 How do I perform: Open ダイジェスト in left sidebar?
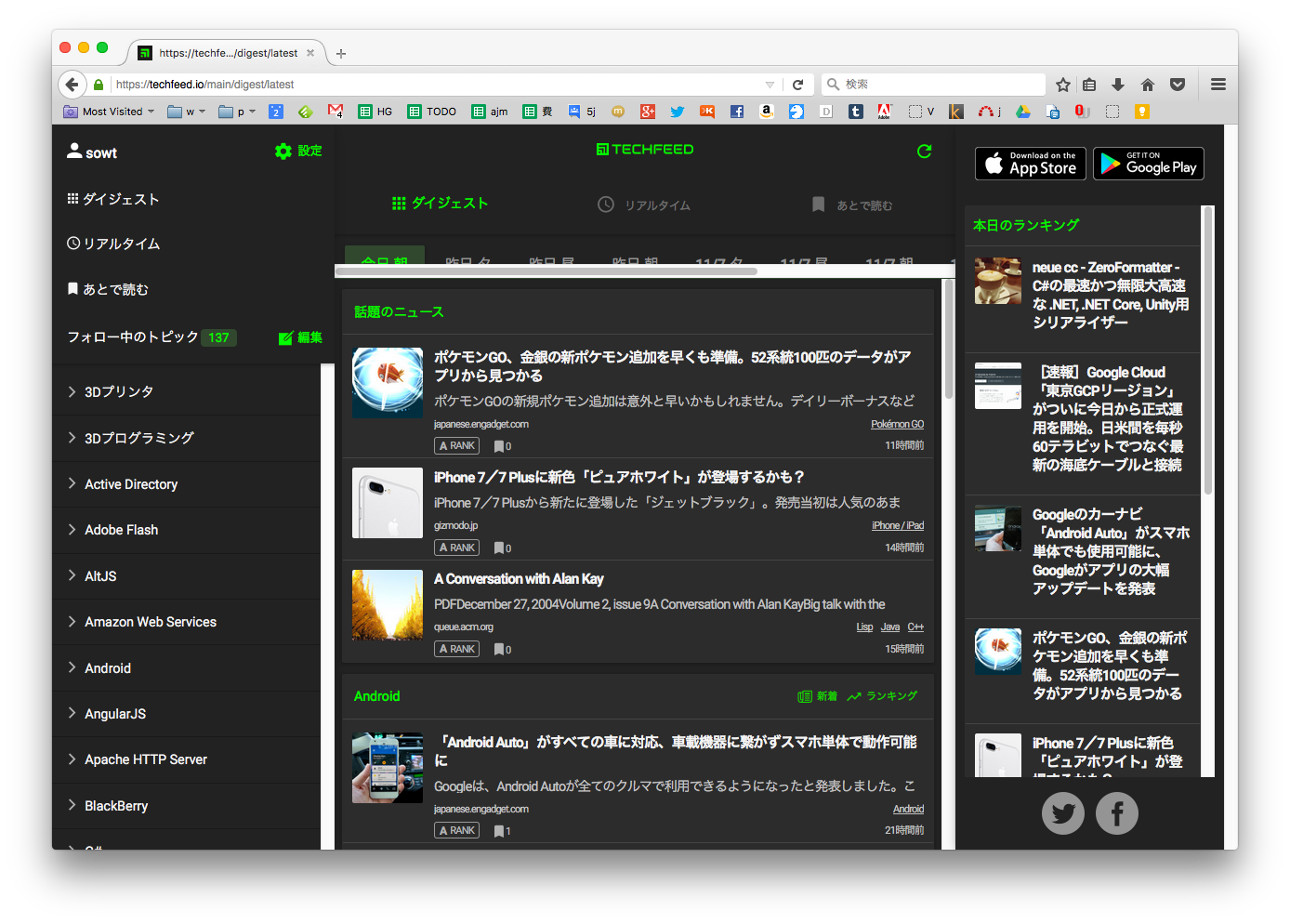[x=113, y=199]
